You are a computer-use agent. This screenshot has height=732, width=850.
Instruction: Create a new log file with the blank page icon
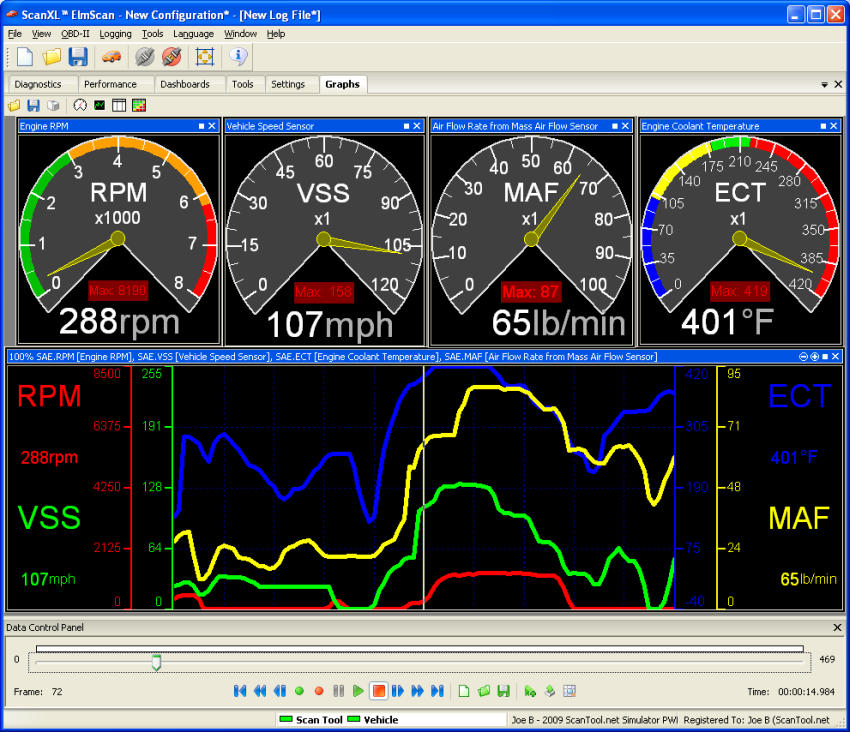click(x=25, y=57)
